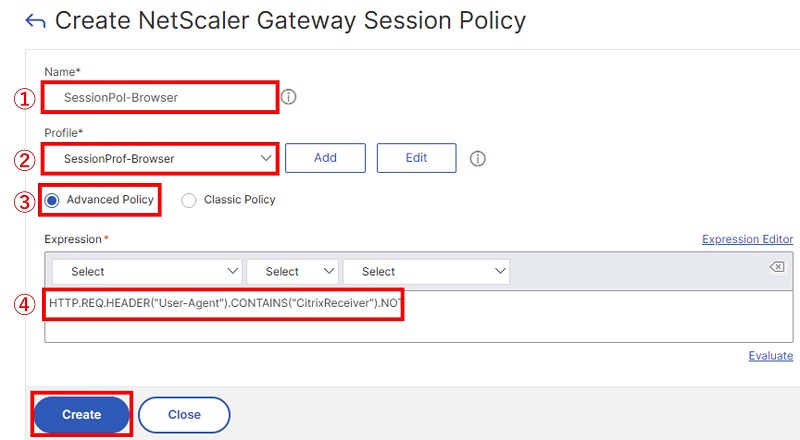The width and height of the screenshot is (800, 440).
Task: Open the SessionProf-Browser profile dropdown
Action: point(161,159)
